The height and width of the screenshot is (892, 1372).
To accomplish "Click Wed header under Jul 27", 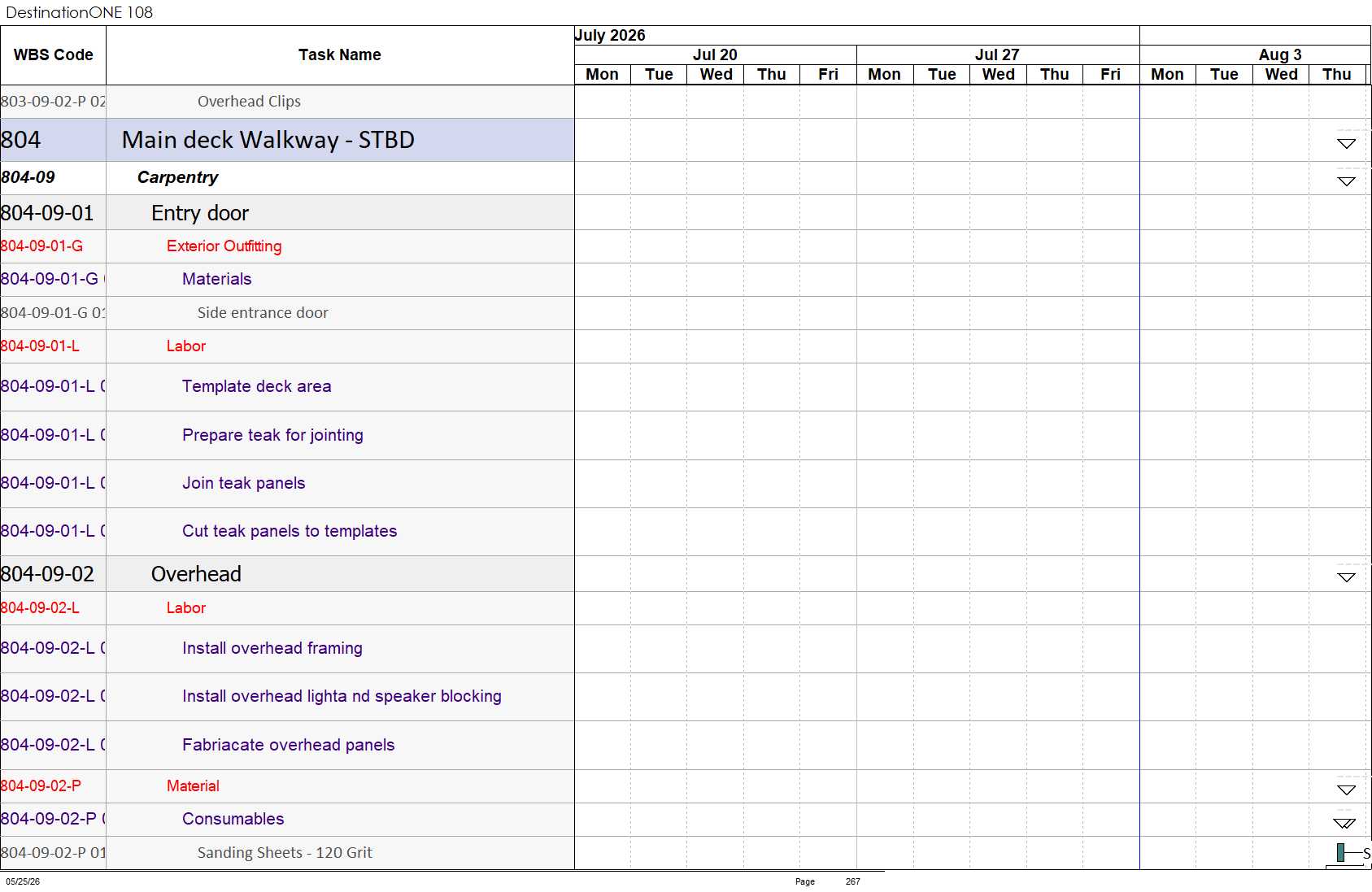I will [x=998, y=74].
